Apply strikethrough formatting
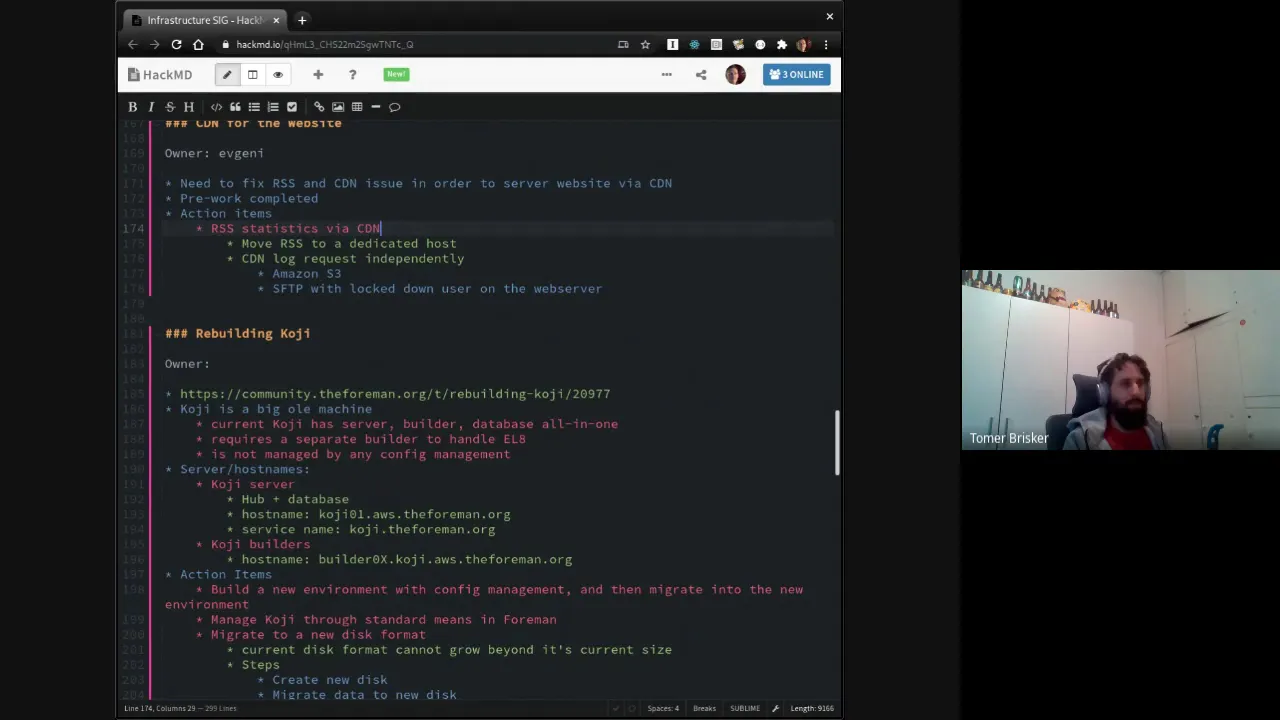 tap(170, 107)
